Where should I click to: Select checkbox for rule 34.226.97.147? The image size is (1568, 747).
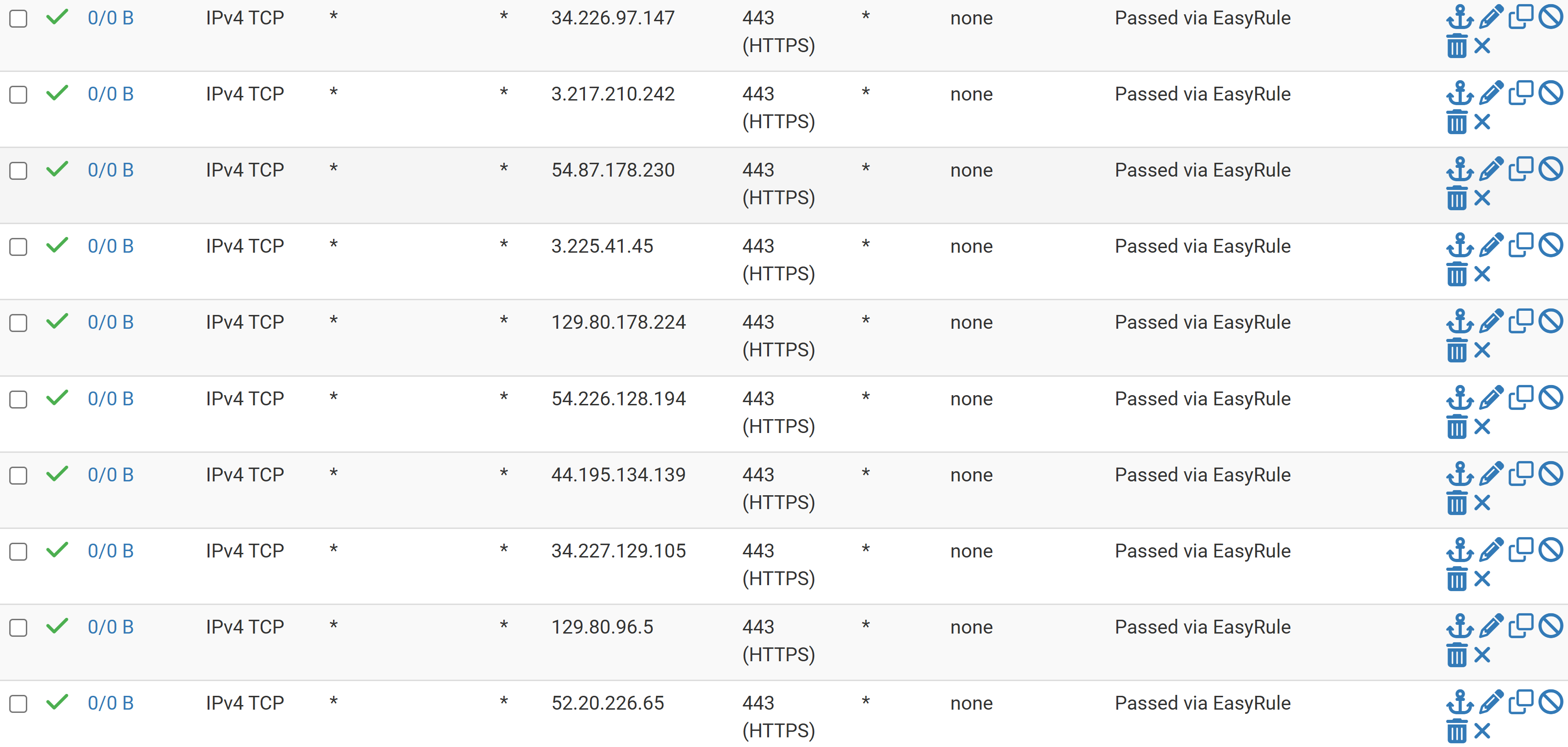coord(18,18)
